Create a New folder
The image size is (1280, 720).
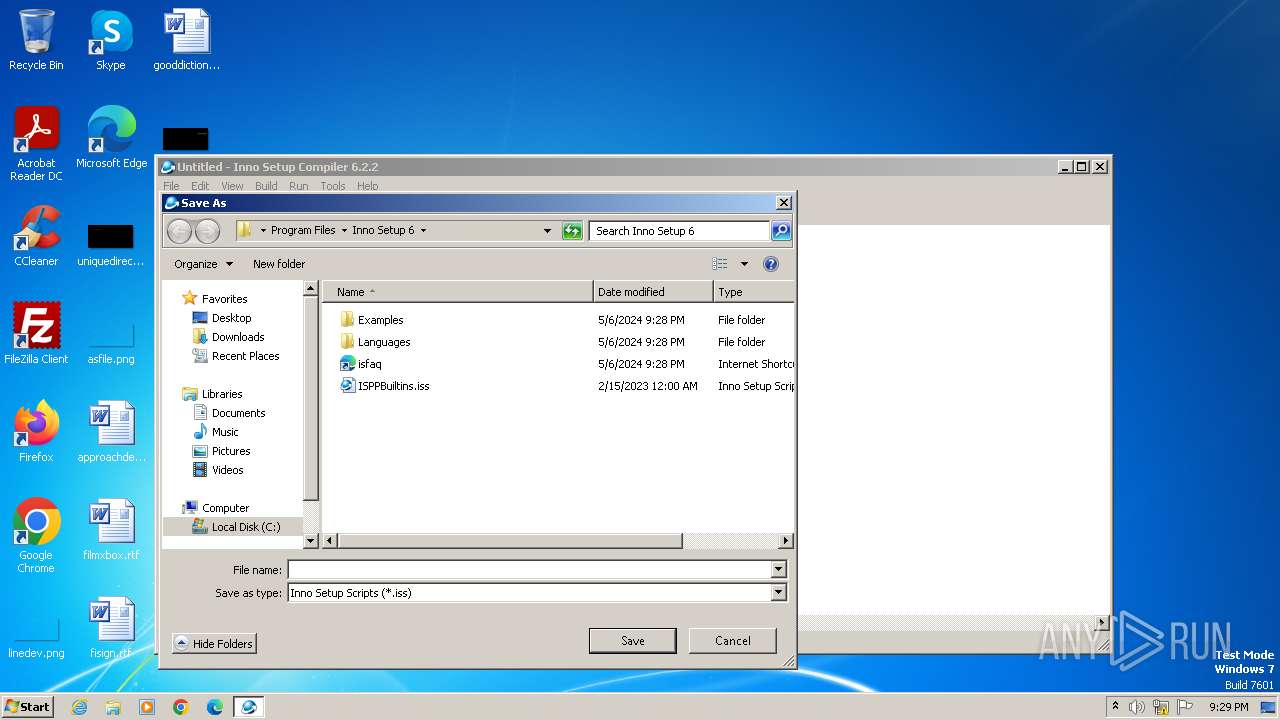pyautogui.click(x=279, y=264)
